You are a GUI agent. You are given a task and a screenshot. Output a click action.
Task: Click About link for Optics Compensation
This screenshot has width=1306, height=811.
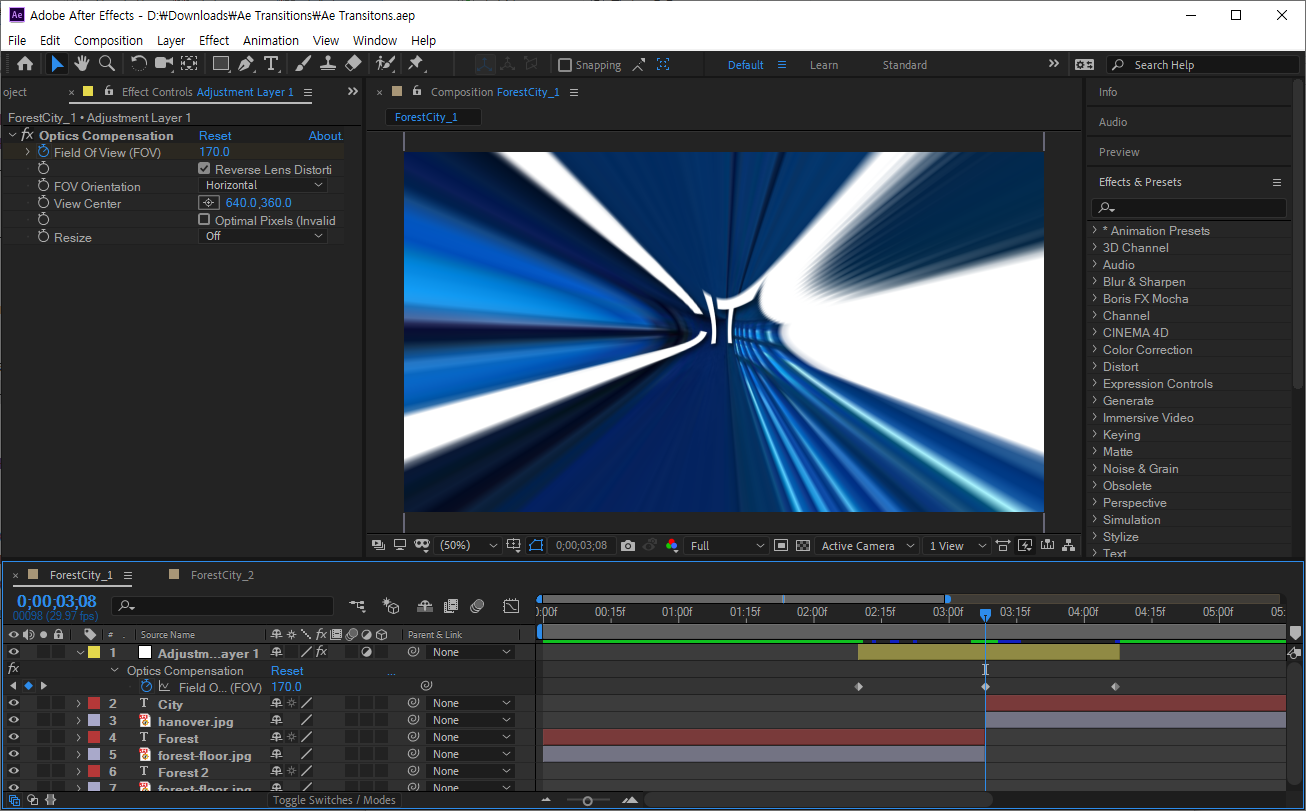pyautogui.click(x=326, y=136)
